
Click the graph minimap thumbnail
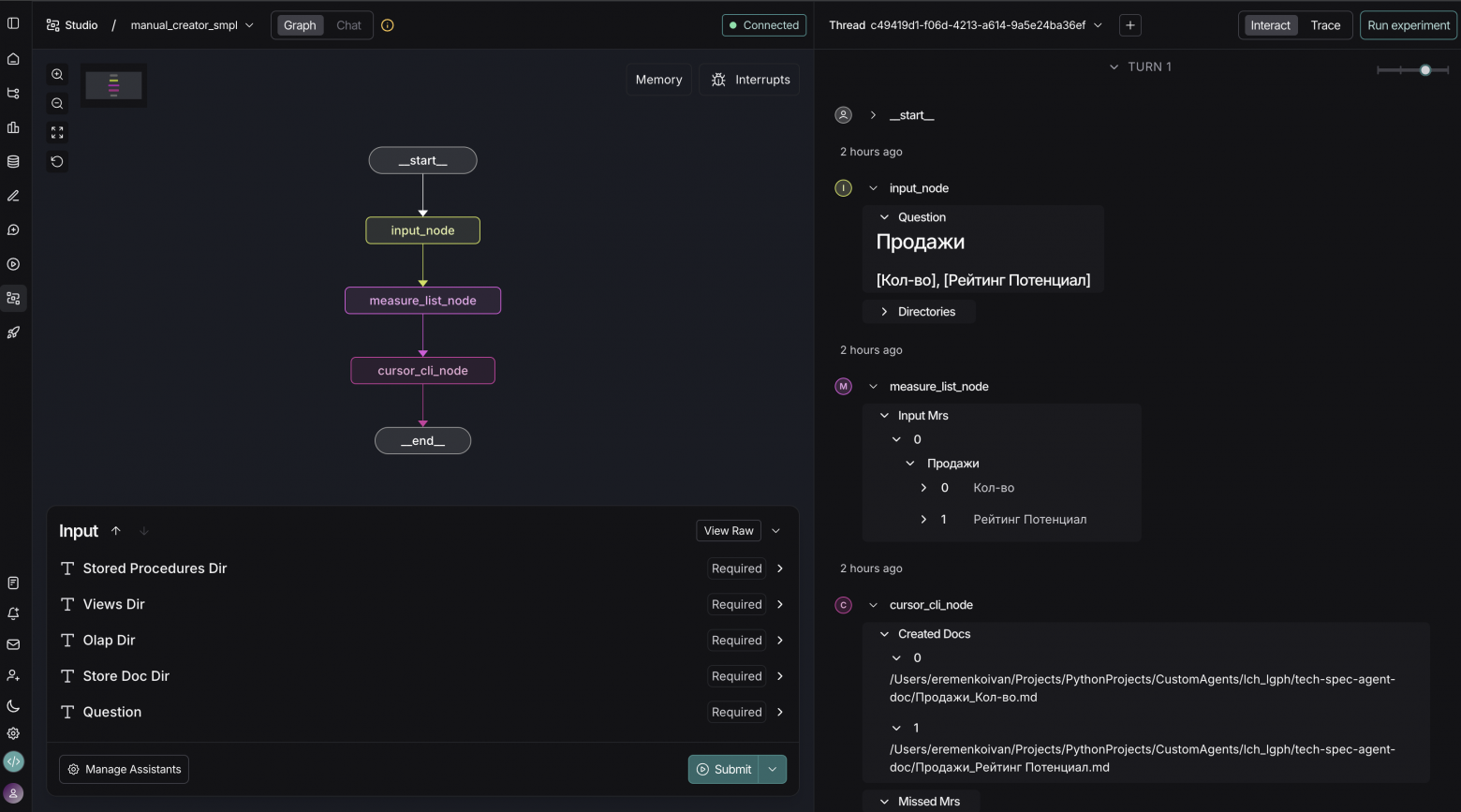point(113,85)
